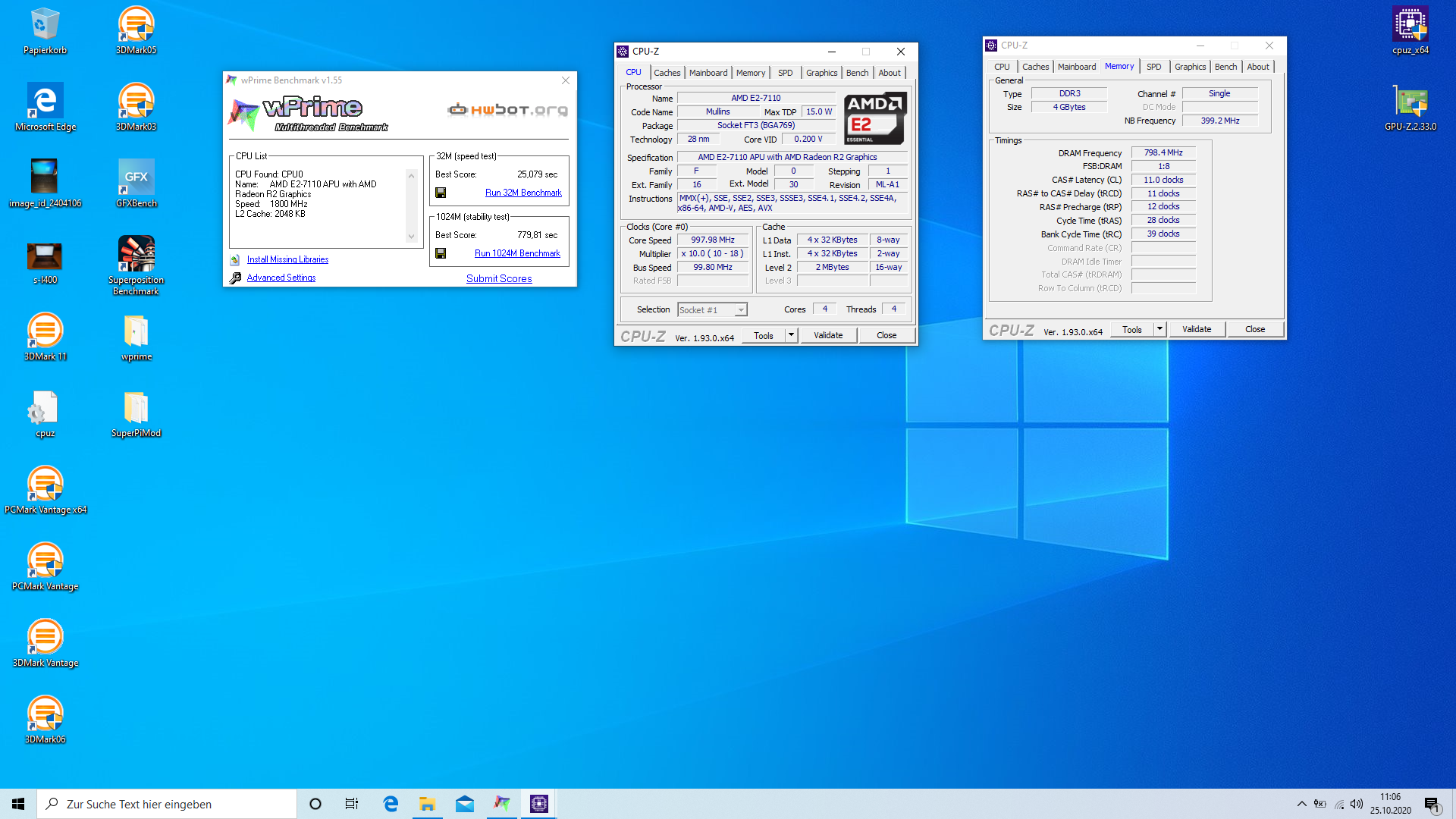Launch 3DMark05 desktop shortcut
1456x819 pixels.
(x=136, y=31)
